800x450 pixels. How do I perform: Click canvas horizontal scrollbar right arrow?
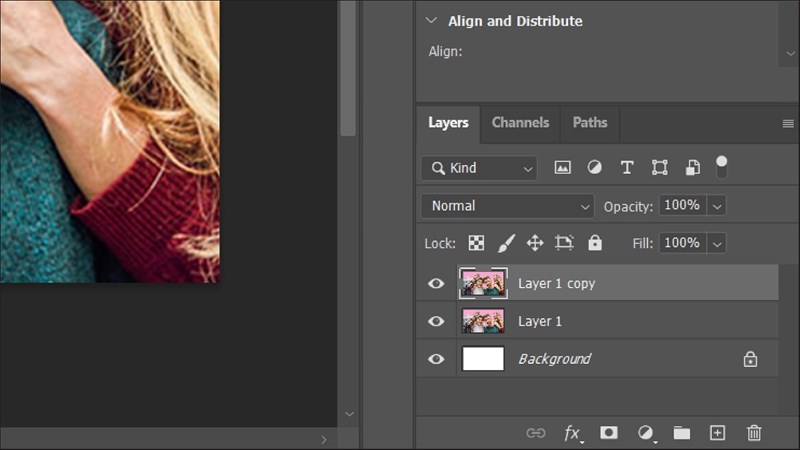click(323, 439)
